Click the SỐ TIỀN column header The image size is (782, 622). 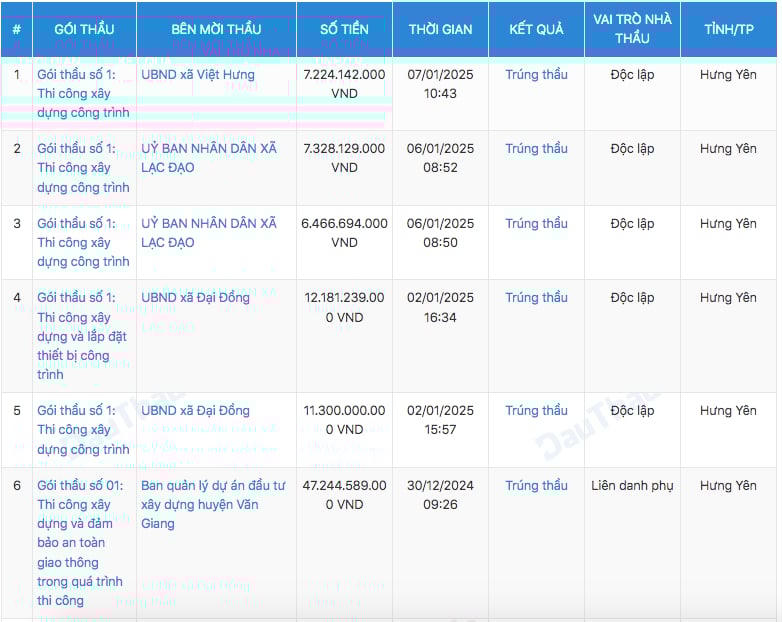tap(344, 29)
